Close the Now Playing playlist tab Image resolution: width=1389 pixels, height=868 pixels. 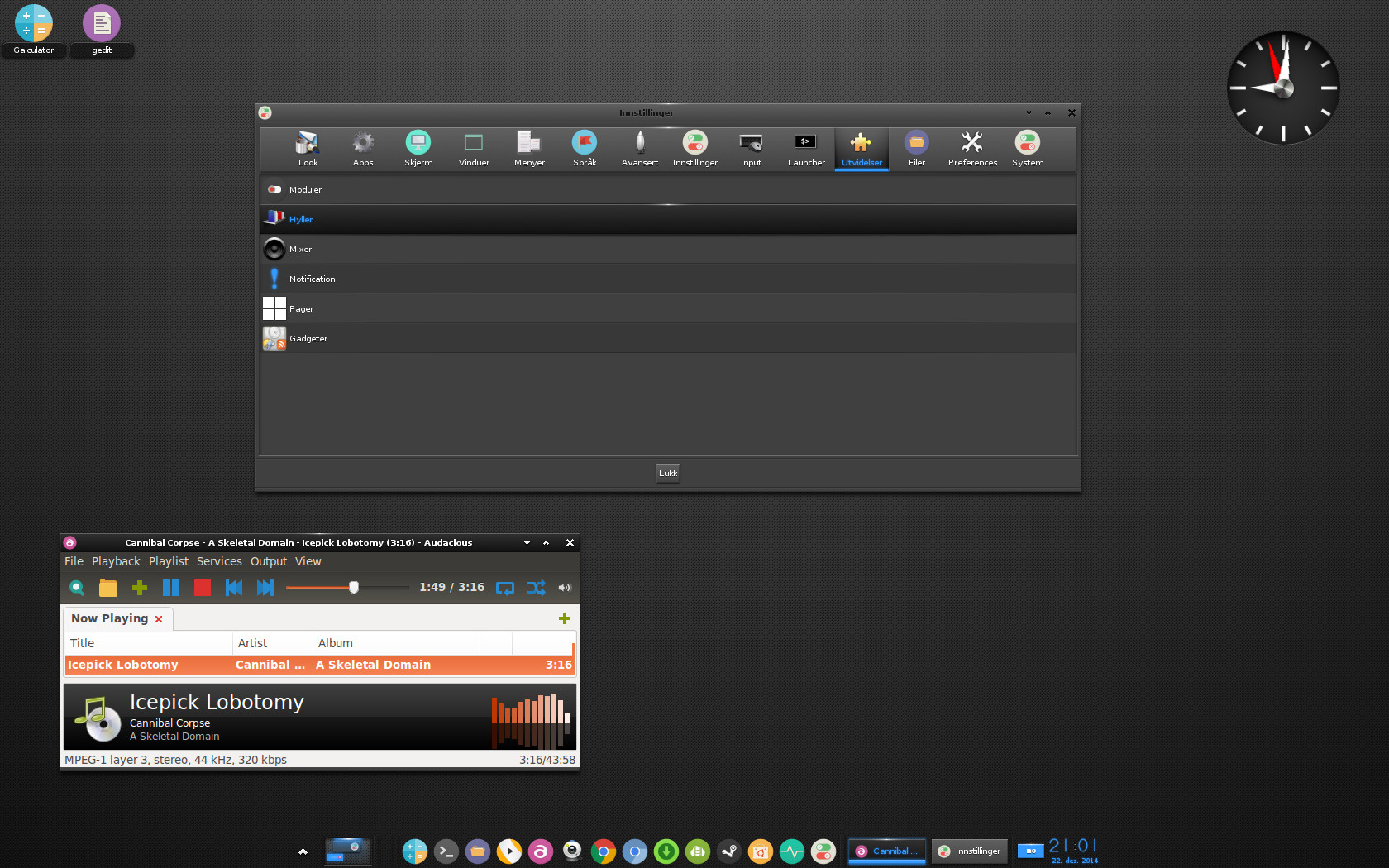point(159,619)
